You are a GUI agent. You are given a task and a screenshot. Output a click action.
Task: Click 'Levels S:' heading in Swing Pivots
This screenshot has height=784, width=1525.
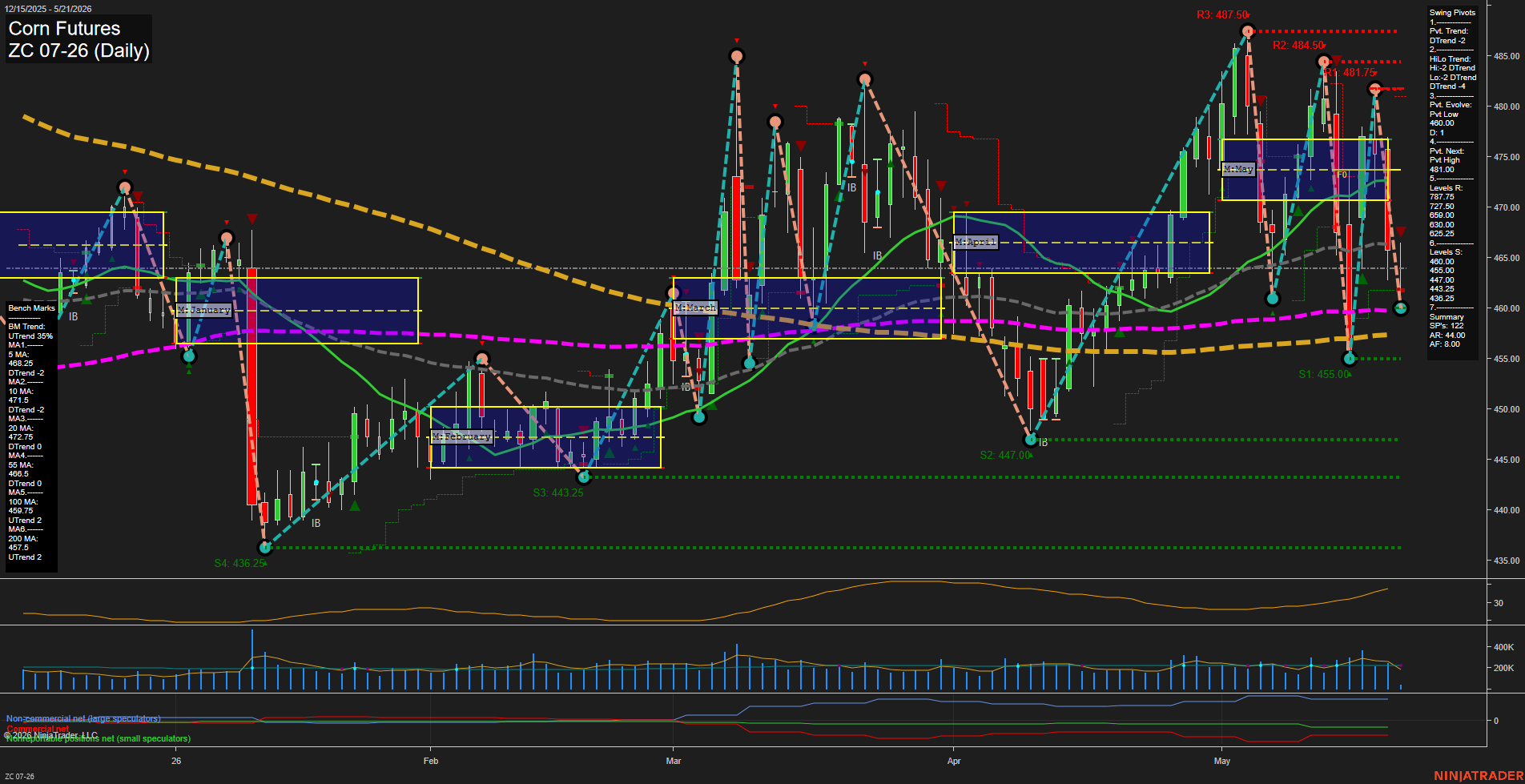click(x=1446, y=252)
